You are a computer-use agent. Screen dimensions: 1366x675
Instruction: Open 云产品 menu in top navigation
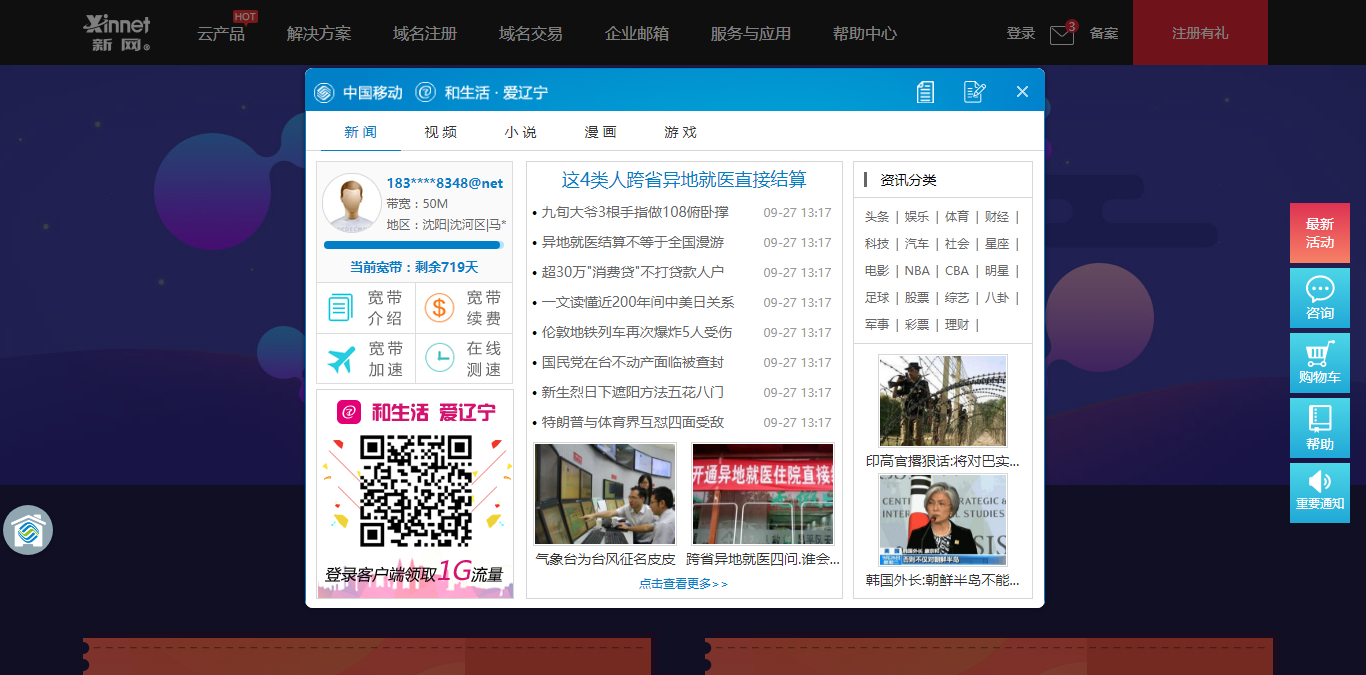click(221, 33)
